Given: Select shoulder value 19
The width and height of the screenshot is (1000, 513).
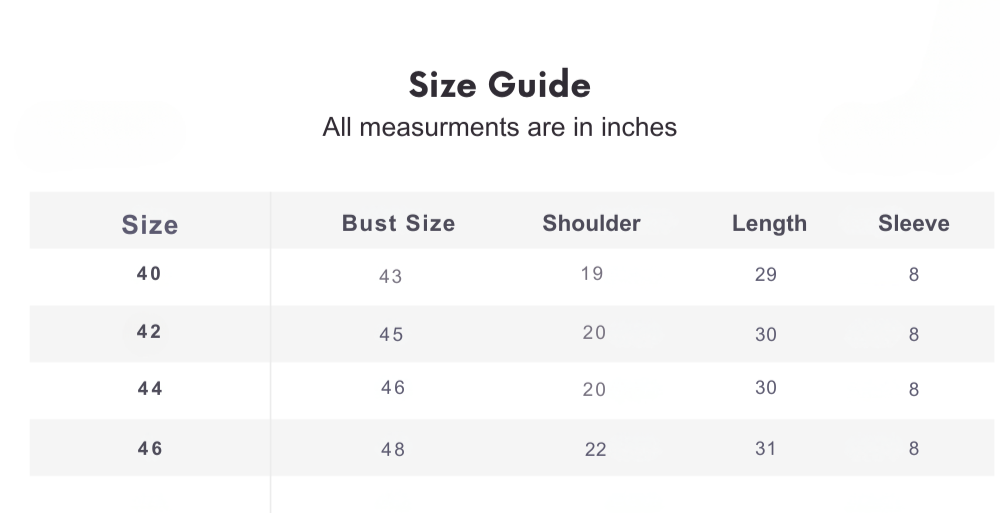Looking at the screenshot, I should click(x=592, y=273).
